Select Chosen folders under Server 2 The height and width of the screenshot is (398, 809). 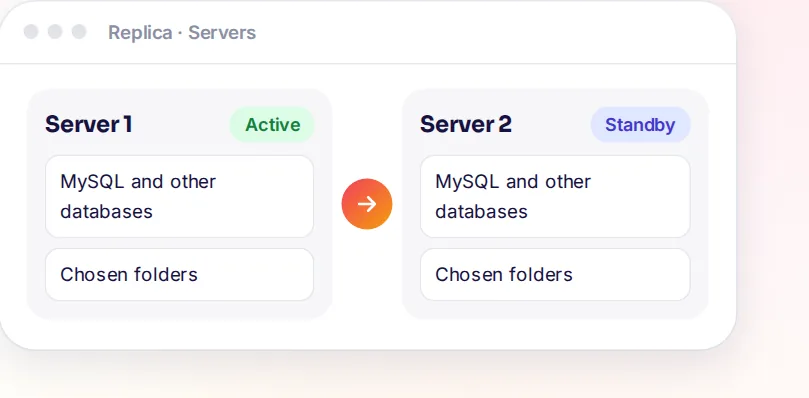pyautogui.click(x=555, y=275)
